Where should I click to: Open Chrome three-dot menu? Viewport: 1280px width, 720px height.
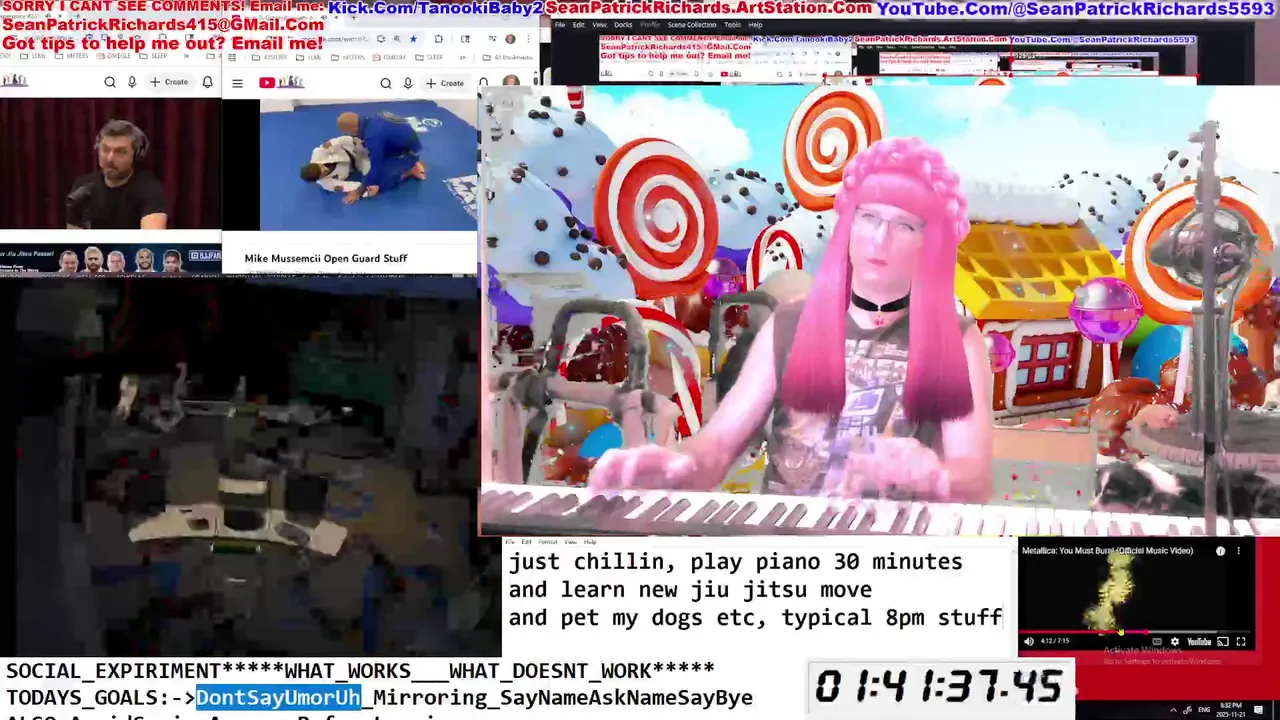pos(528,39)
